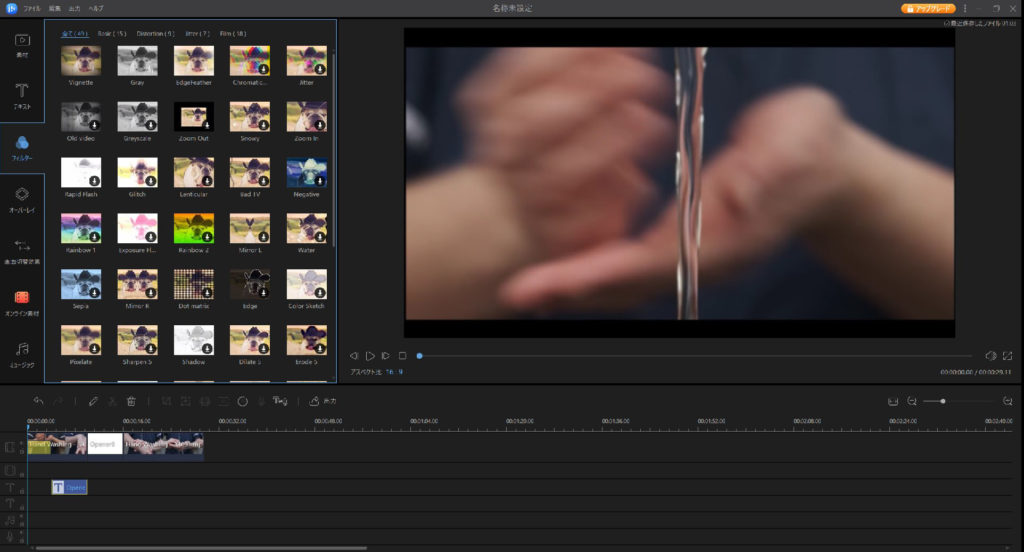Switch to the Film (18) filter tab
The width and height of the screenshot is (1024, 552).
coord(232,33)
